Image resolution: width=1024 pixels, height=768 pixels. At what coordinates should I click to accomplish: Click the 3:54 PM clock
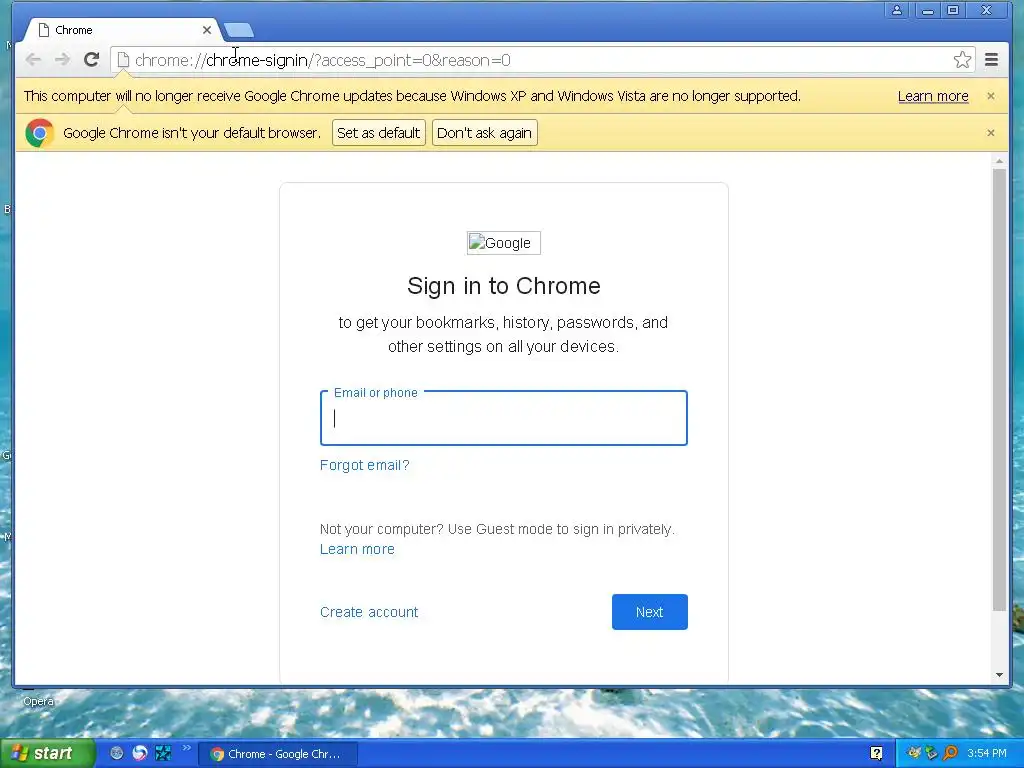(x=987, y=753)
